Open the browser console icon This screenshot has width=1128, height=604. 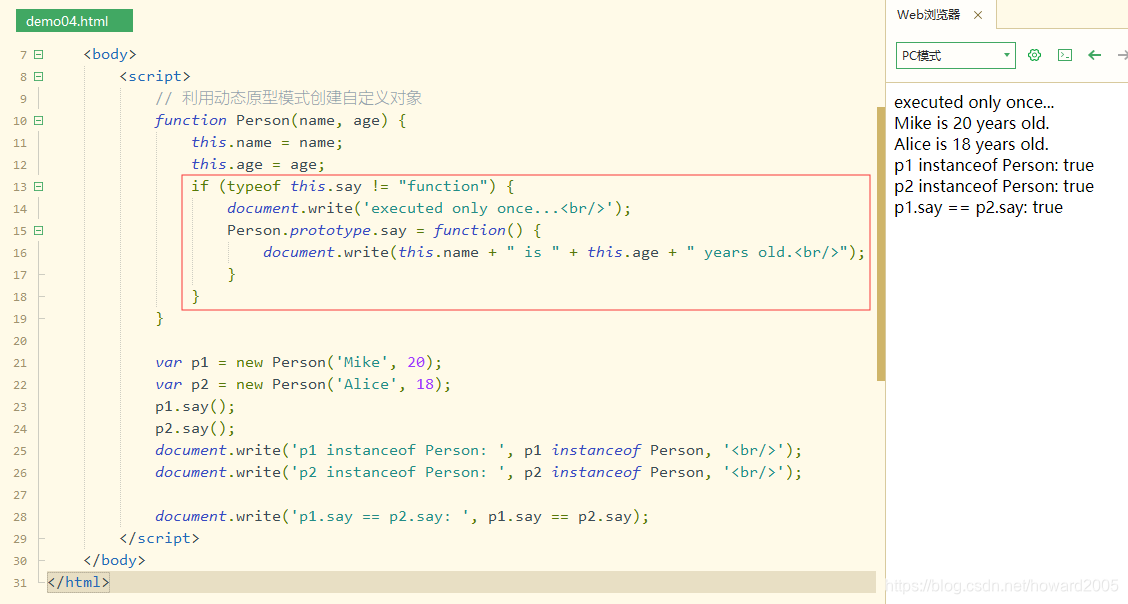click(1065, 55)
